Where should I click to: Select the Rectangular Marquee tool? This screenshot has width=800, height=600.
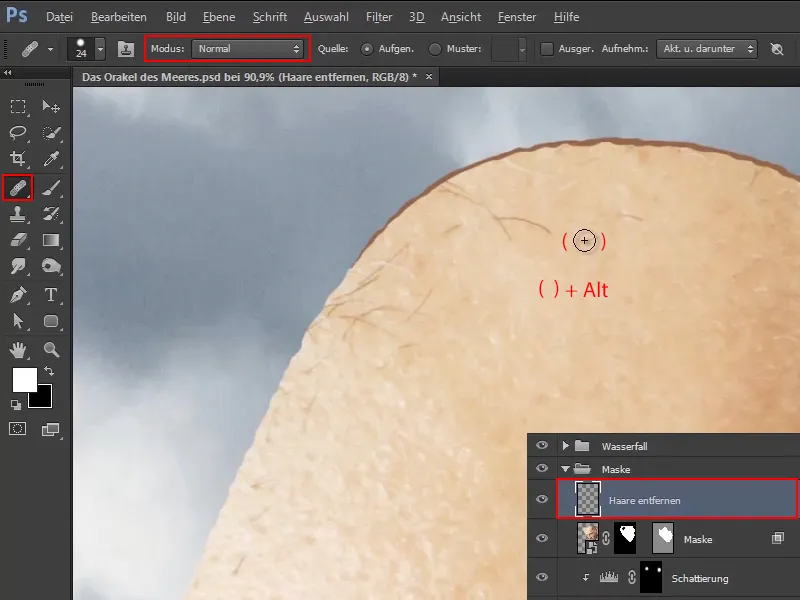click(18, 107)
